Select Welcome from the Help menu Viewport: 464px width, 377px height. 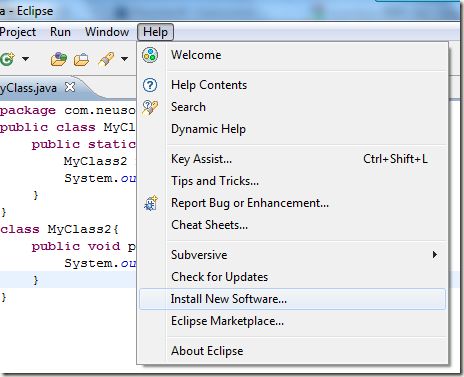(292, 55)
